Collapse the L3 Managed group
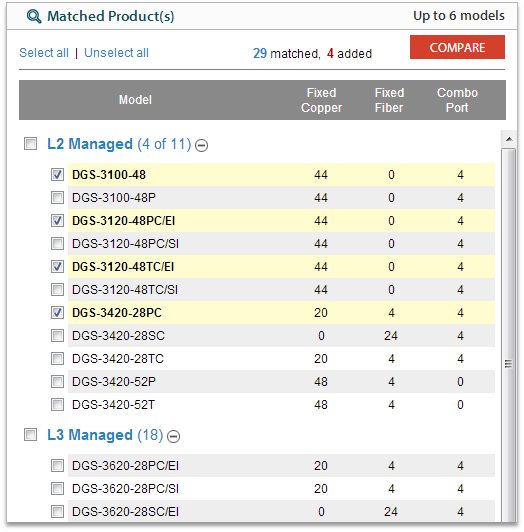This screenshot has height=532, width=524. 173,436
